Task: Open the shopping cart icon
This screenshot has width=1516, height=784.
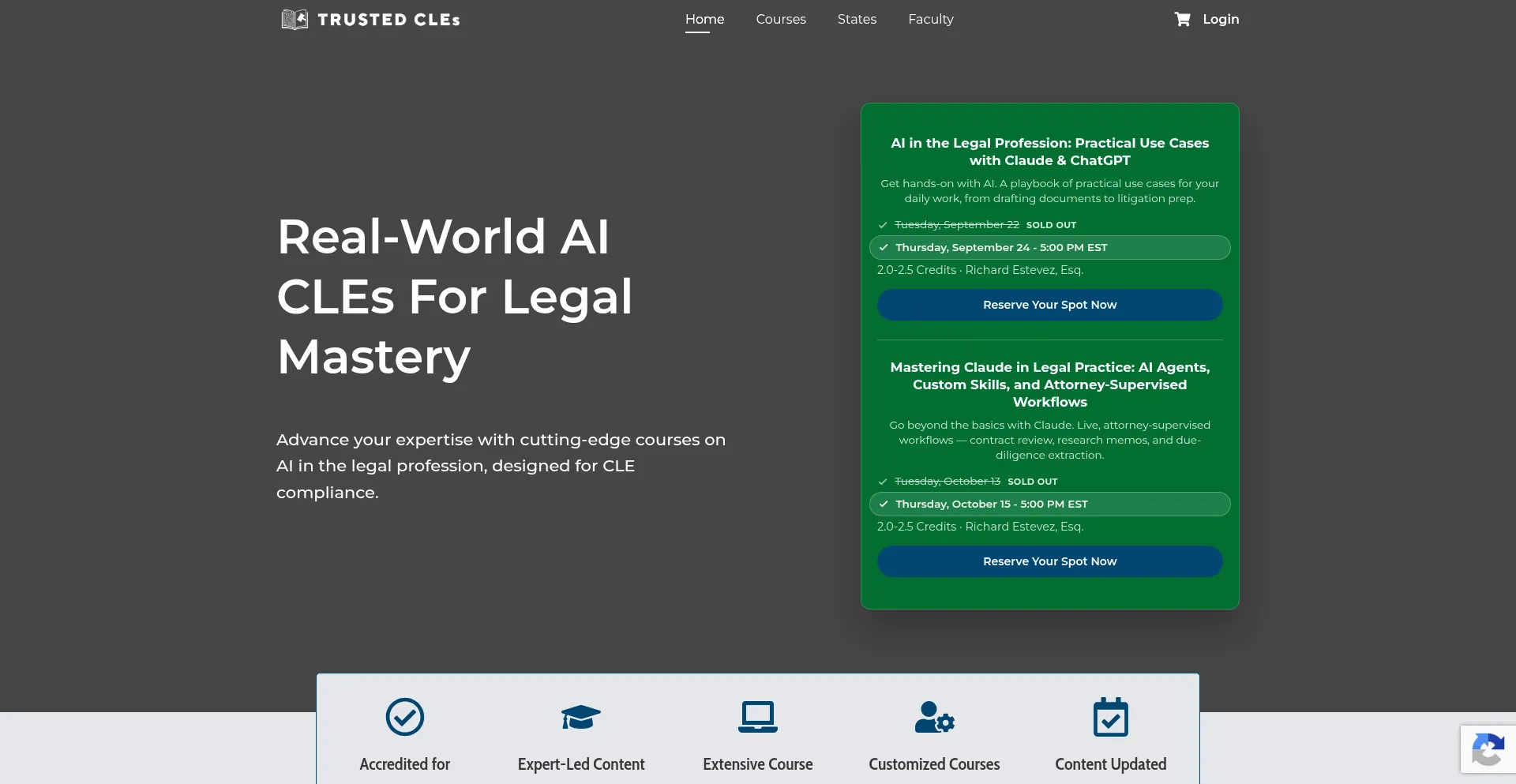Action: click(x=1182, y=19)
